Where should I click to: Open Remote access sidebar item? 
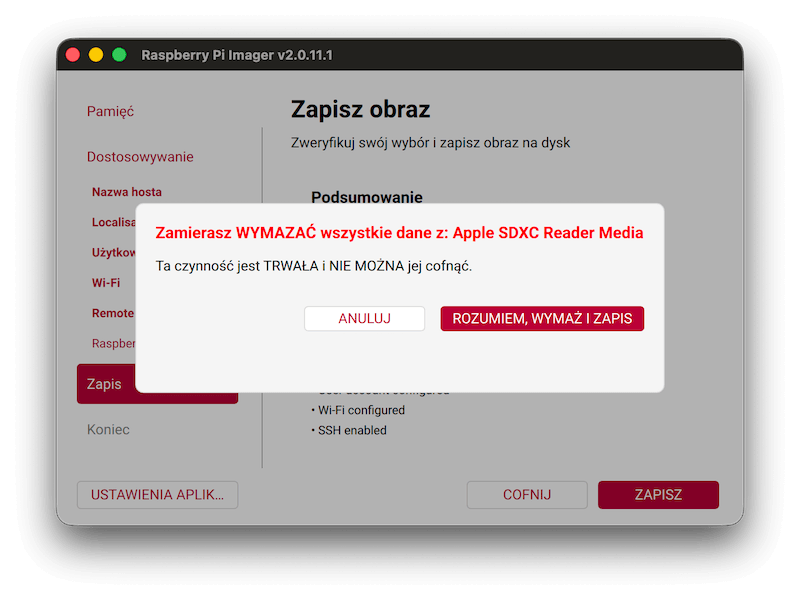tap(113, 313)
